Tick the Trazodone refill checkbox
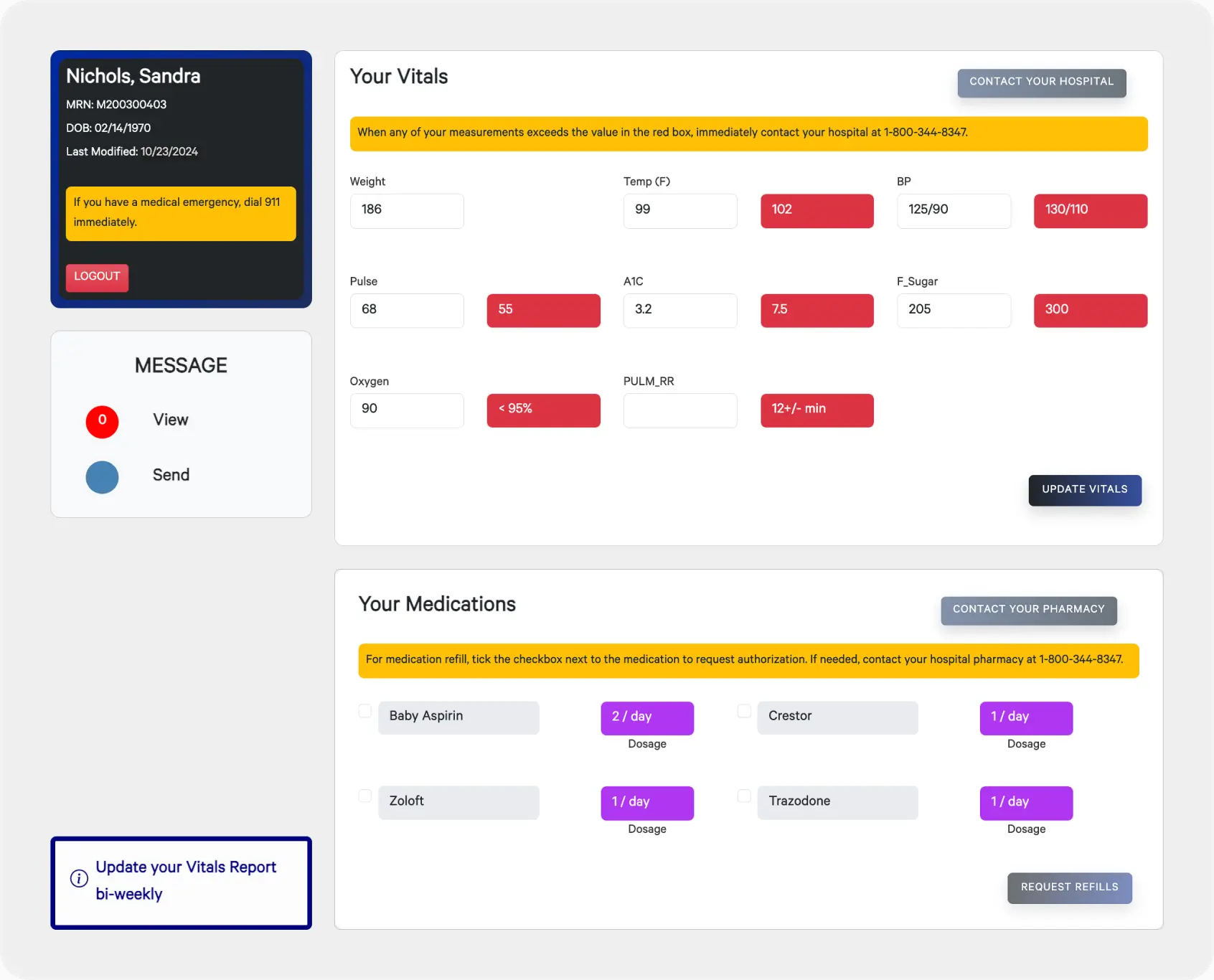1214x980 pixels. point(744,796)
